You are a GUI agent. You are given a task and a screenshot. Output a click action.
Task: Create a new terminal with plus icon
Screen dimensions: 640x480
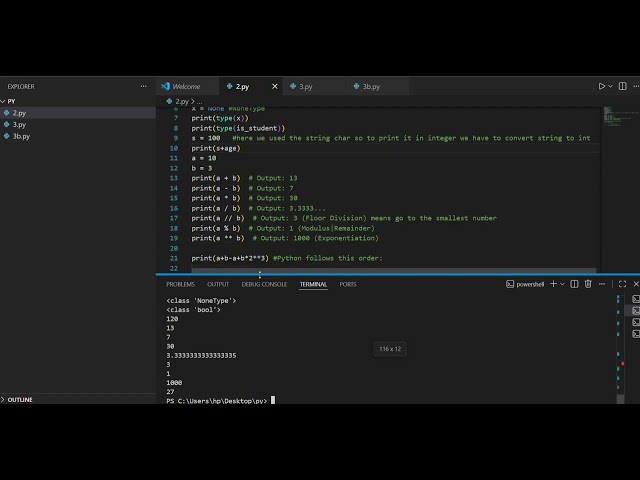[553, 284]
